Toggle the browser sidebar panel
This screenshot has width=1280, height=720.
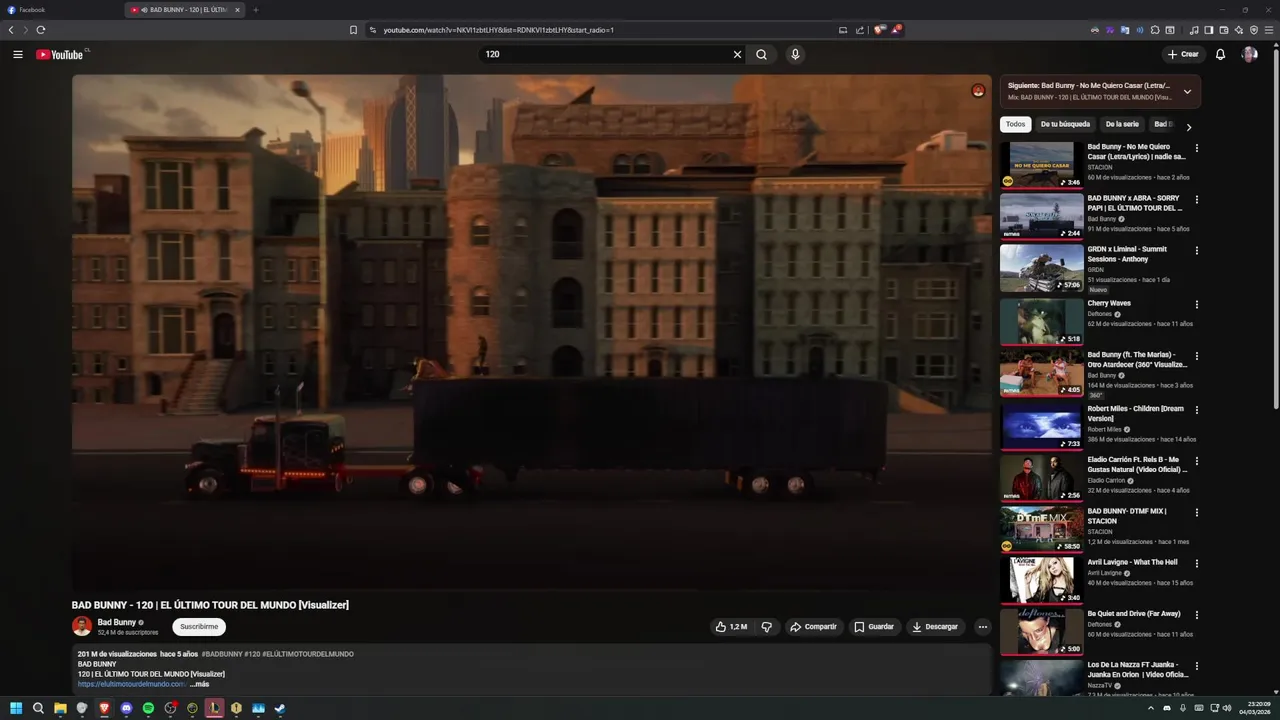1209,30
